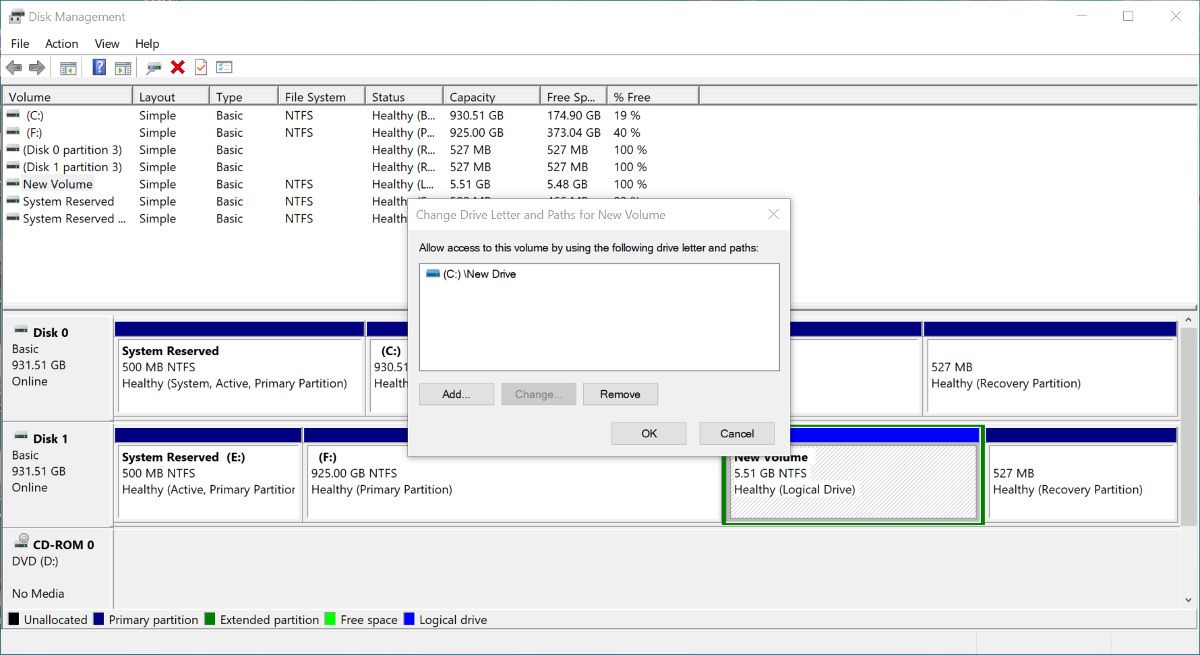Select the New Volume 5.51 GB logical drive block
Image resolution: width=1200 pixels, height=655 pixels.
click(x=853, y=480)
